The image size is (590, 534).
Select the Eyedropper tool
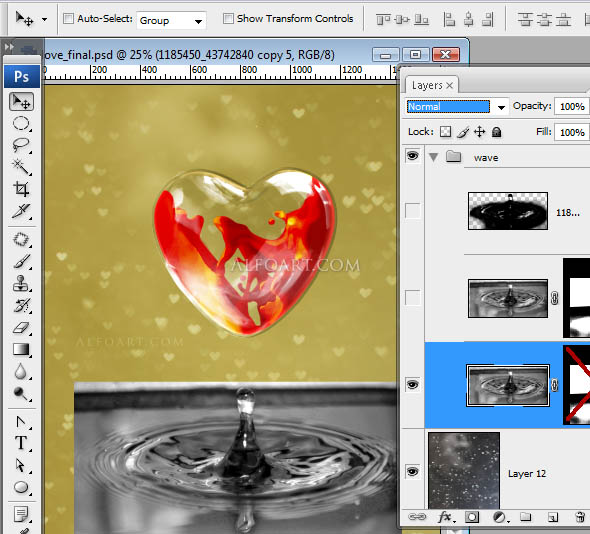coord(21,211)
